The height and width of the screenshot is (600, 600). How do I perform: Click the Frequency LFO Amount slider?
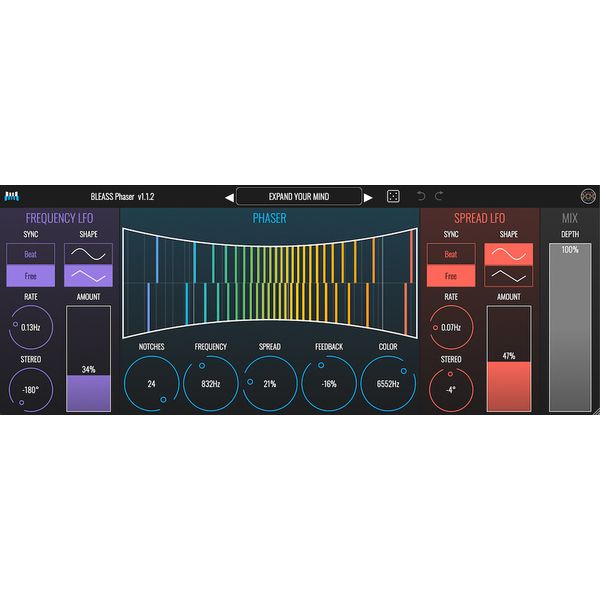(x=89, y=358)
